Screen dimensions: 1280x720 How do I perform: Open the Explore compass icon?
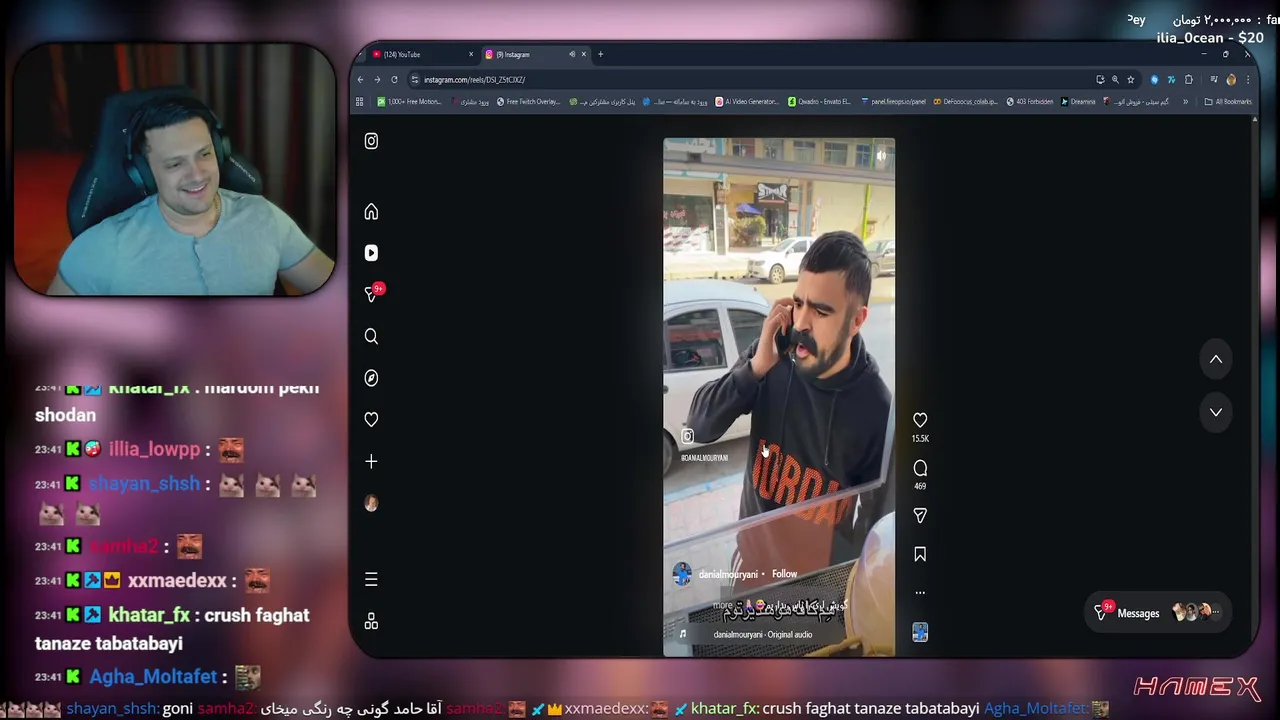coord(371,378)
